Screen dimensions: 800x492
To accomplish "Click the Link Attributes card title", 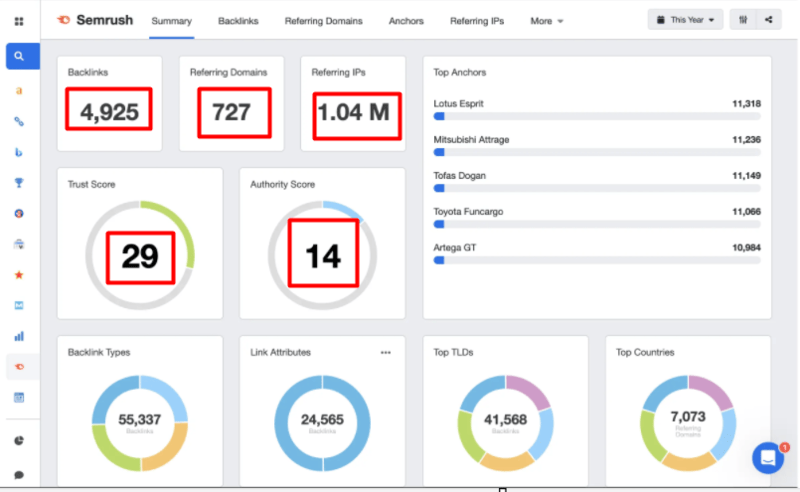I will (281, 352).
